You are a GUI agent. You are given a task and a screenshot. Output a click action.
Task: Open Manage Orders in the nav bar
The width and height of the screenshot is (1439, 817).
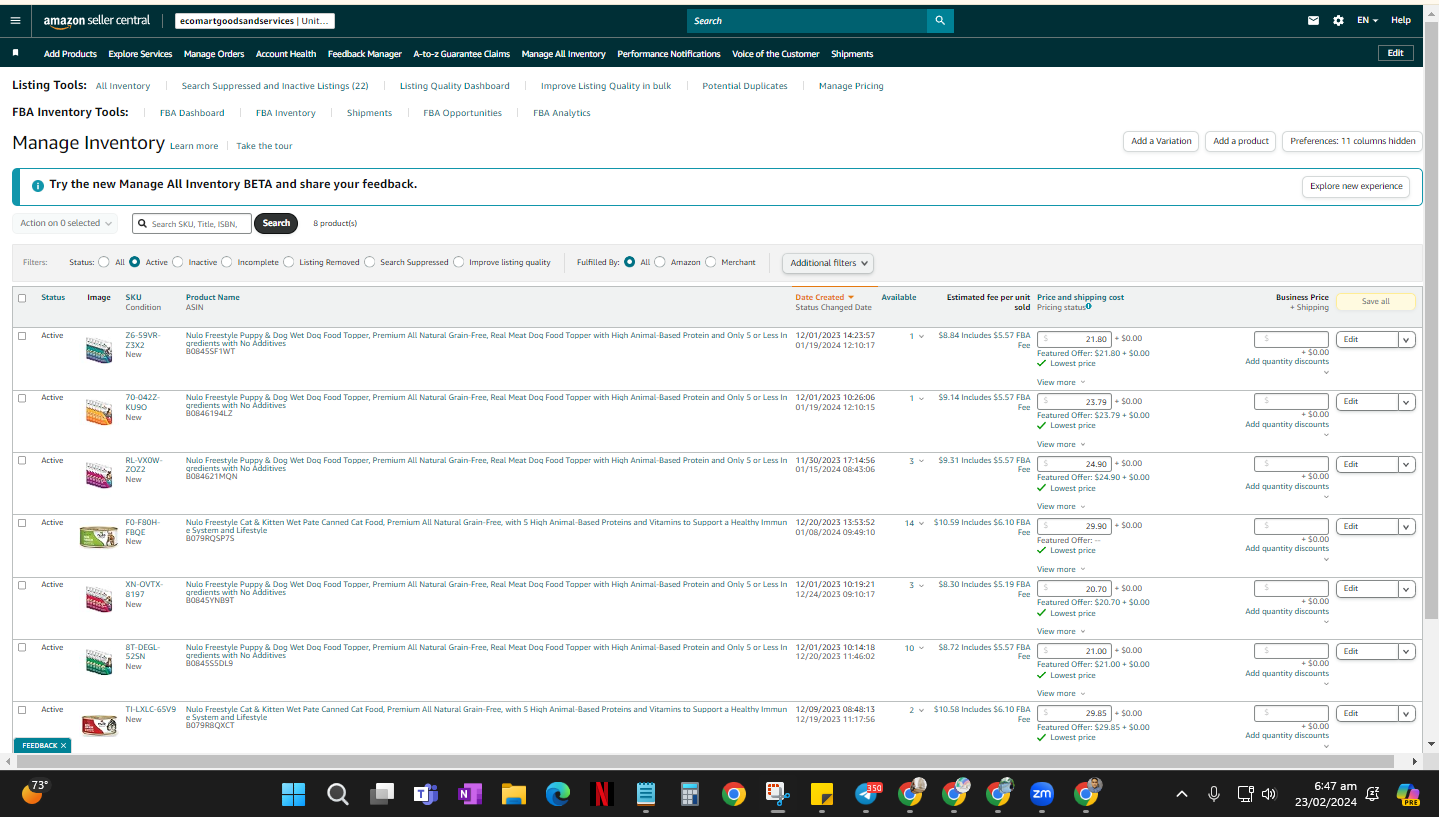pyautogui.click(x=214, y=54)
